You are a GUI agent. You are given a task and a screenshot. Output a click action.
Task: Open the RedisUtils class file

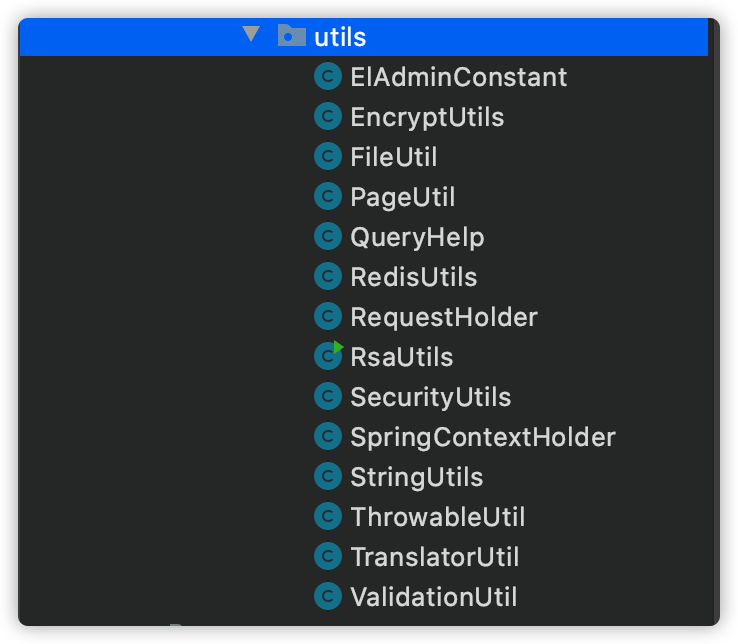[x=414, y=277]
